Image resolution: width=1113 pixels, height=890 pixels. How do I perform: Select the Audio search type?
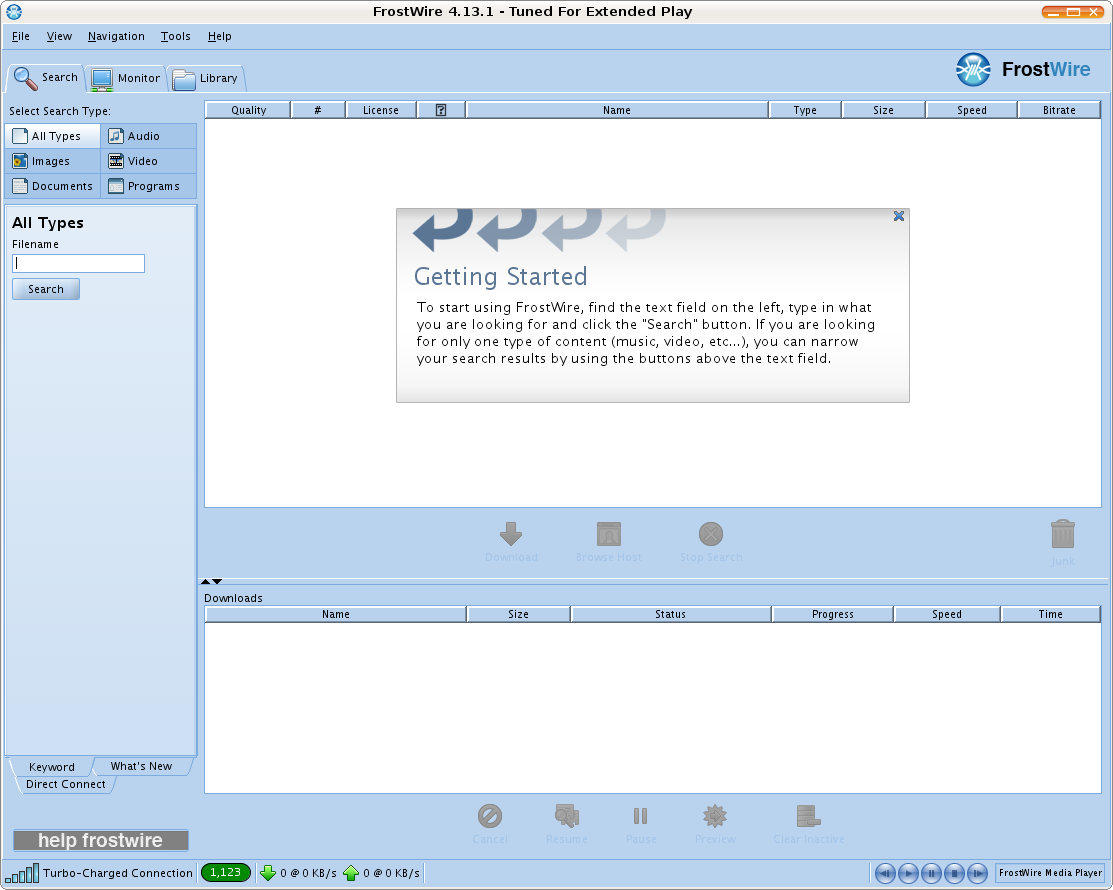click(148, 136)
